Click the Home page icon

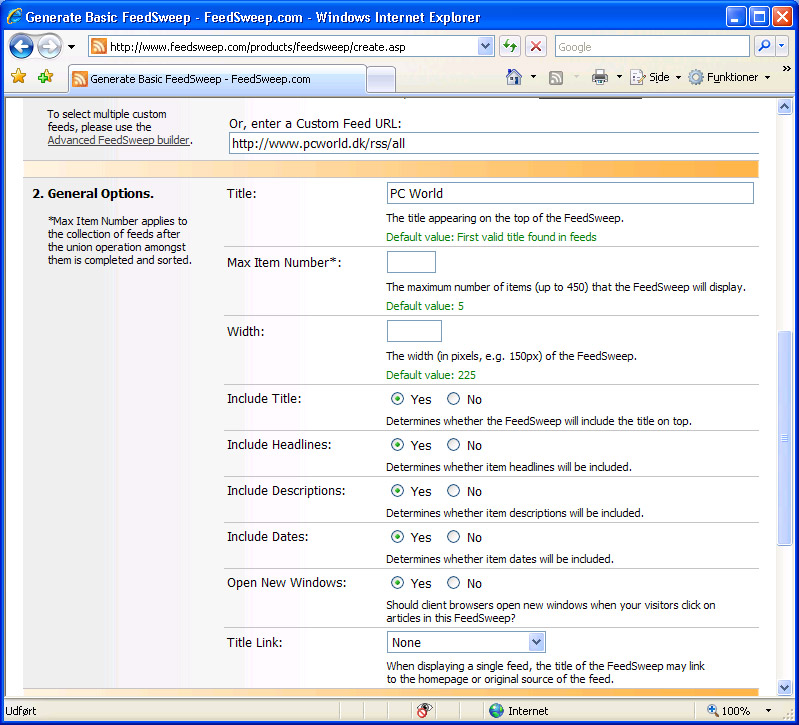coord(514,77)
